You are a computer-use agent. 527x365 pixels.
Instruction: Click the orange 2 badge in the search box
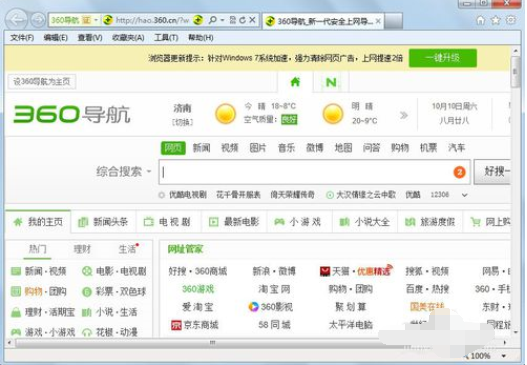pos(459,172)
